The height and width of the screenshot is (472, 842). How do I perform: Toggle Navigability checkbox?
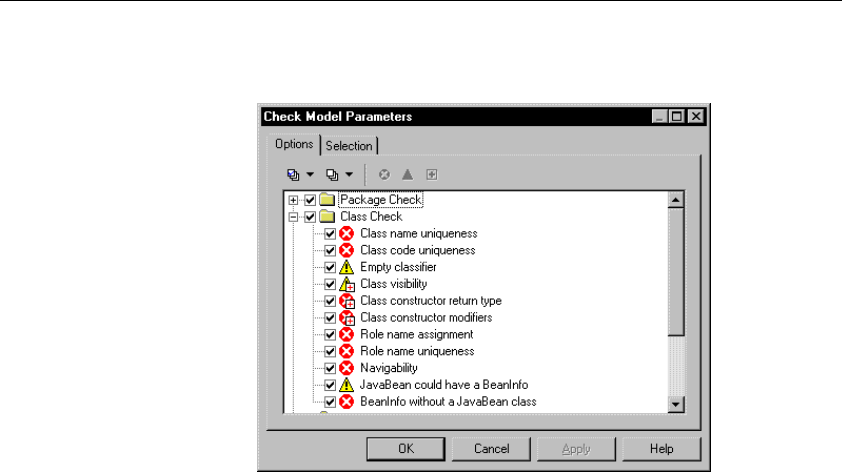[x=330, y=368]
